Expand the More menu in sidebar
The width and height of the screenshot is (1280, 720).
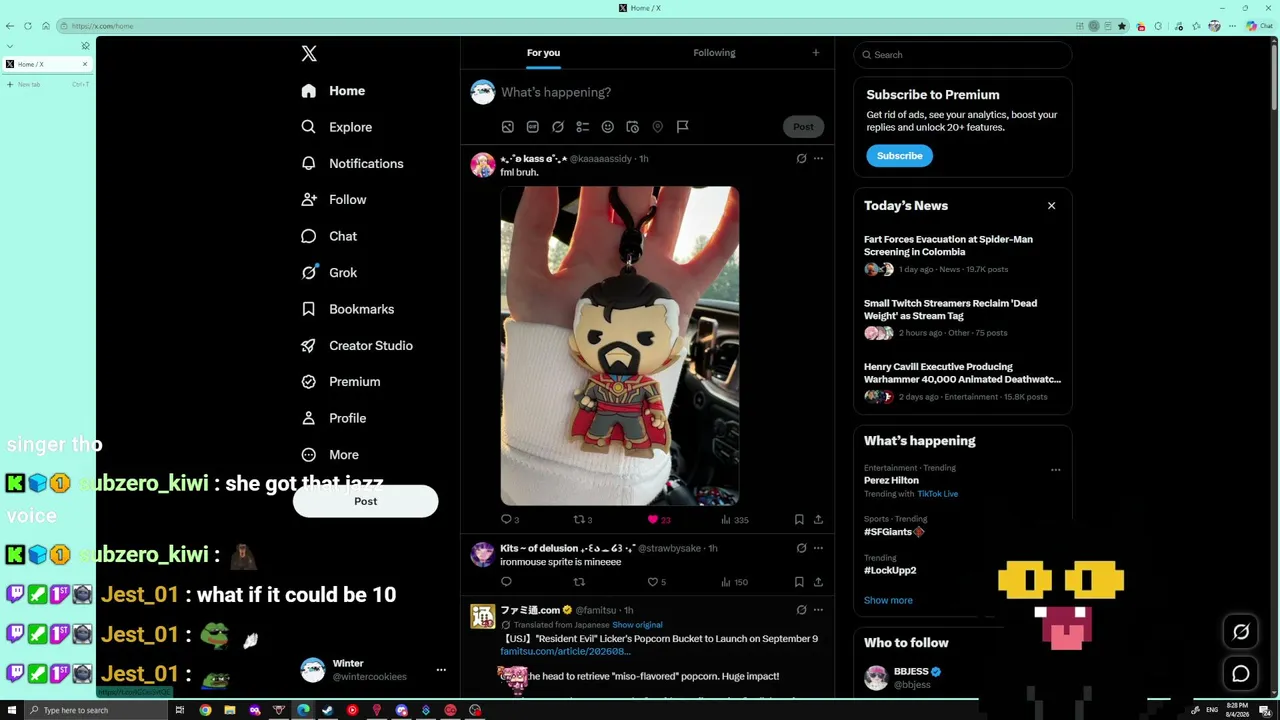[330, 454]
